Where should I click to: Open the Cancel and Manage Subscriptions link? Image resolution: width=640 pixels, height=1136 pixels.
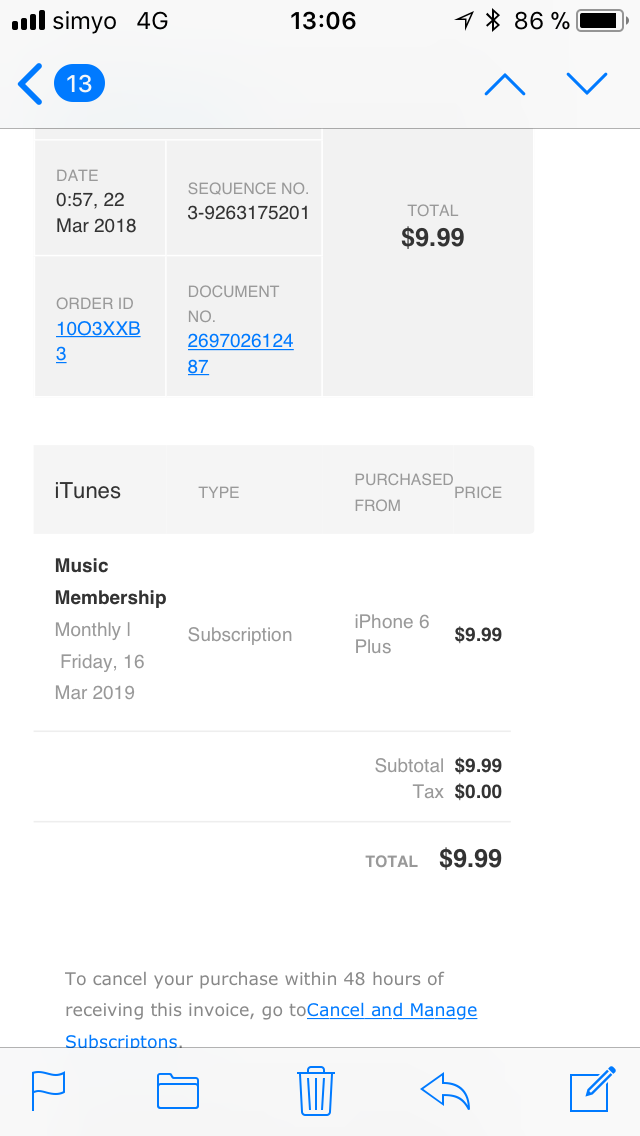click(x=391, y=1010)
